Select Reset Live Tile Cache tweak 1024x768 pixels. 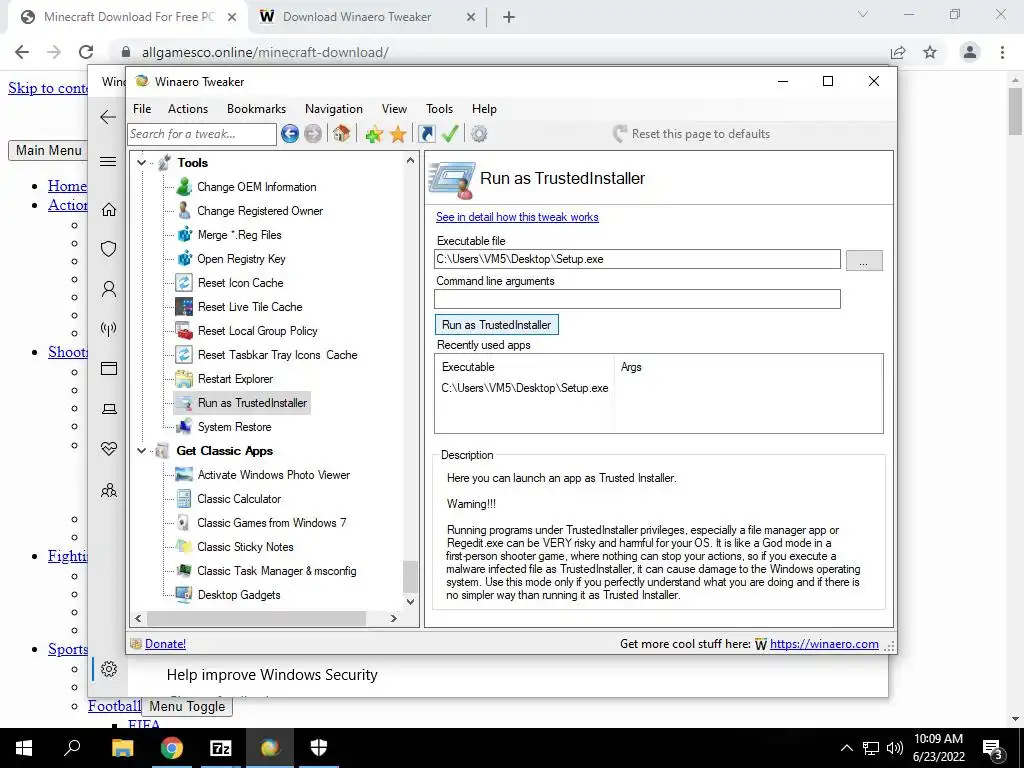[250, 307]
